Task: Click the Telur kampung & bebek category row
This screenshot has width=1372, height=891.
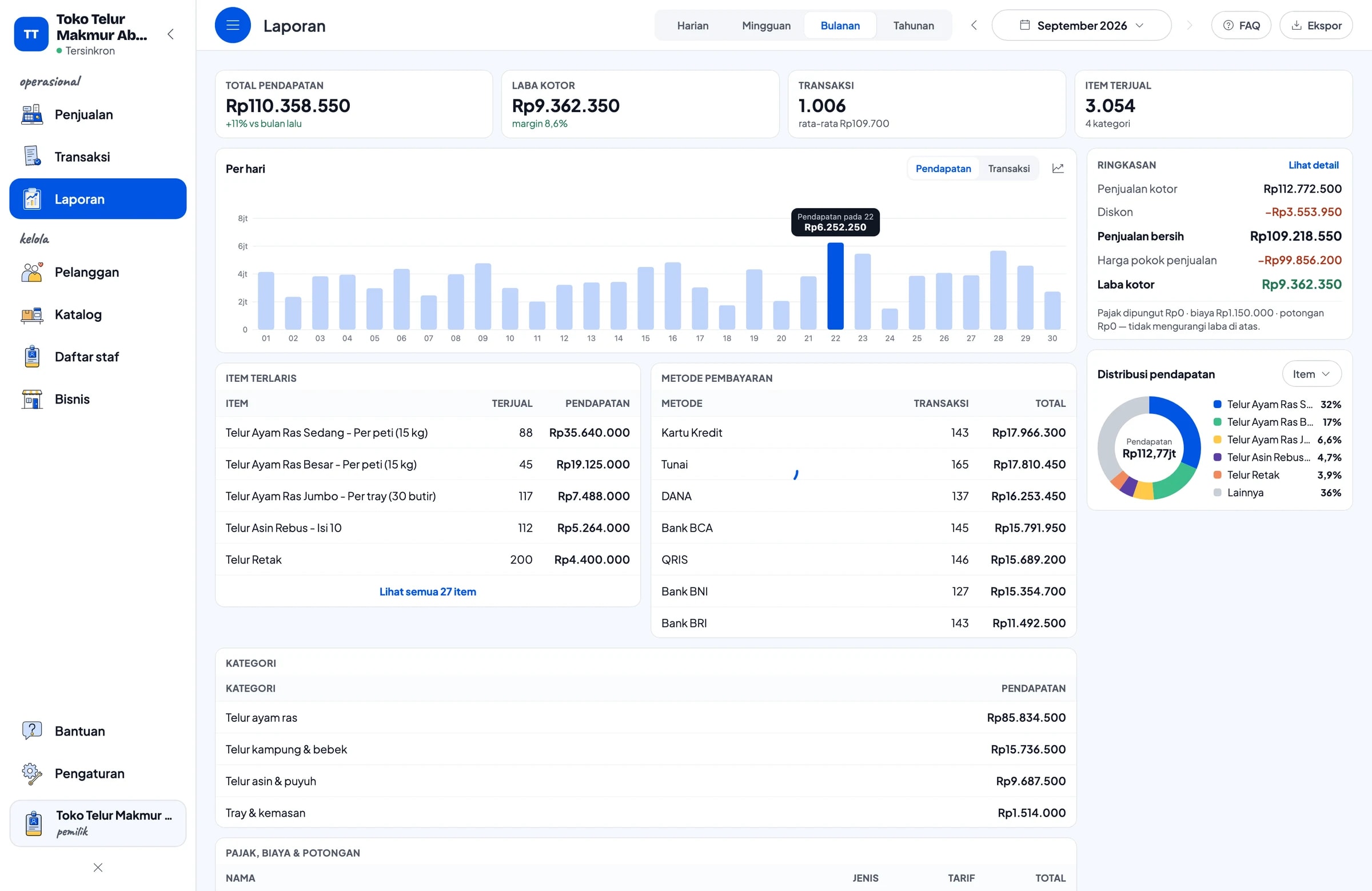Action: 645,749
